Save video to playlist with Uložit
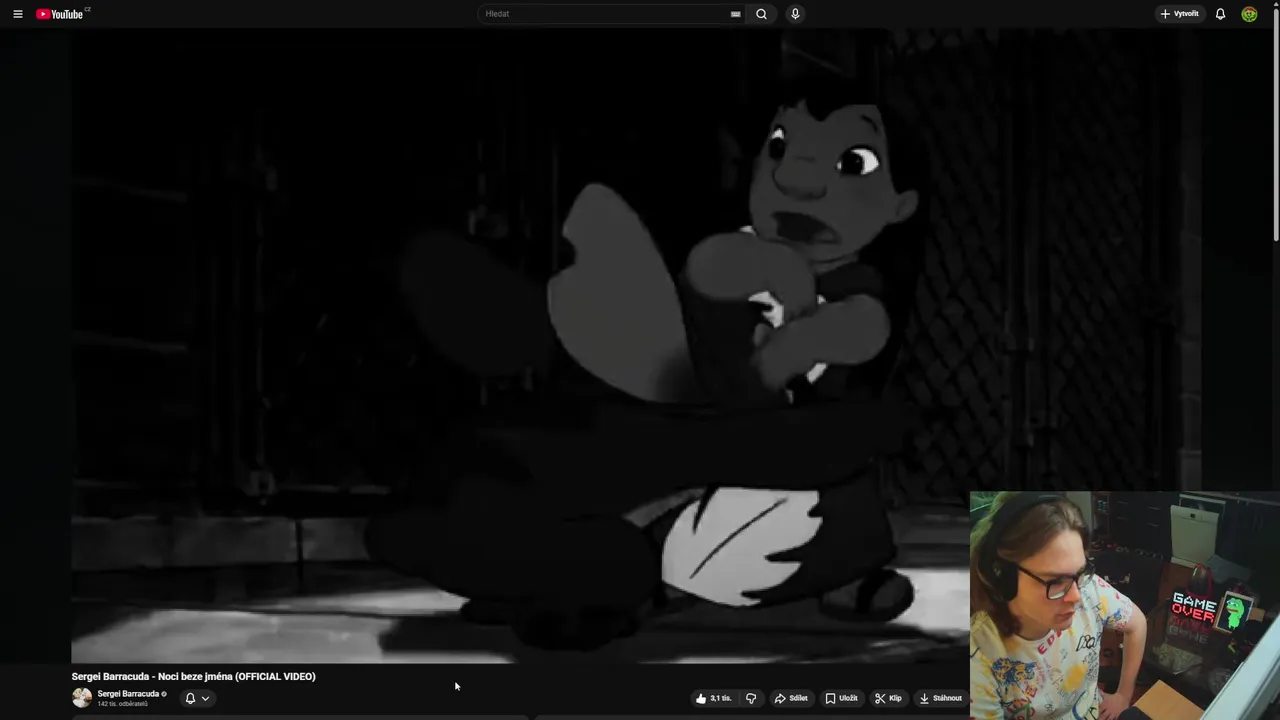 click(841, 698)
